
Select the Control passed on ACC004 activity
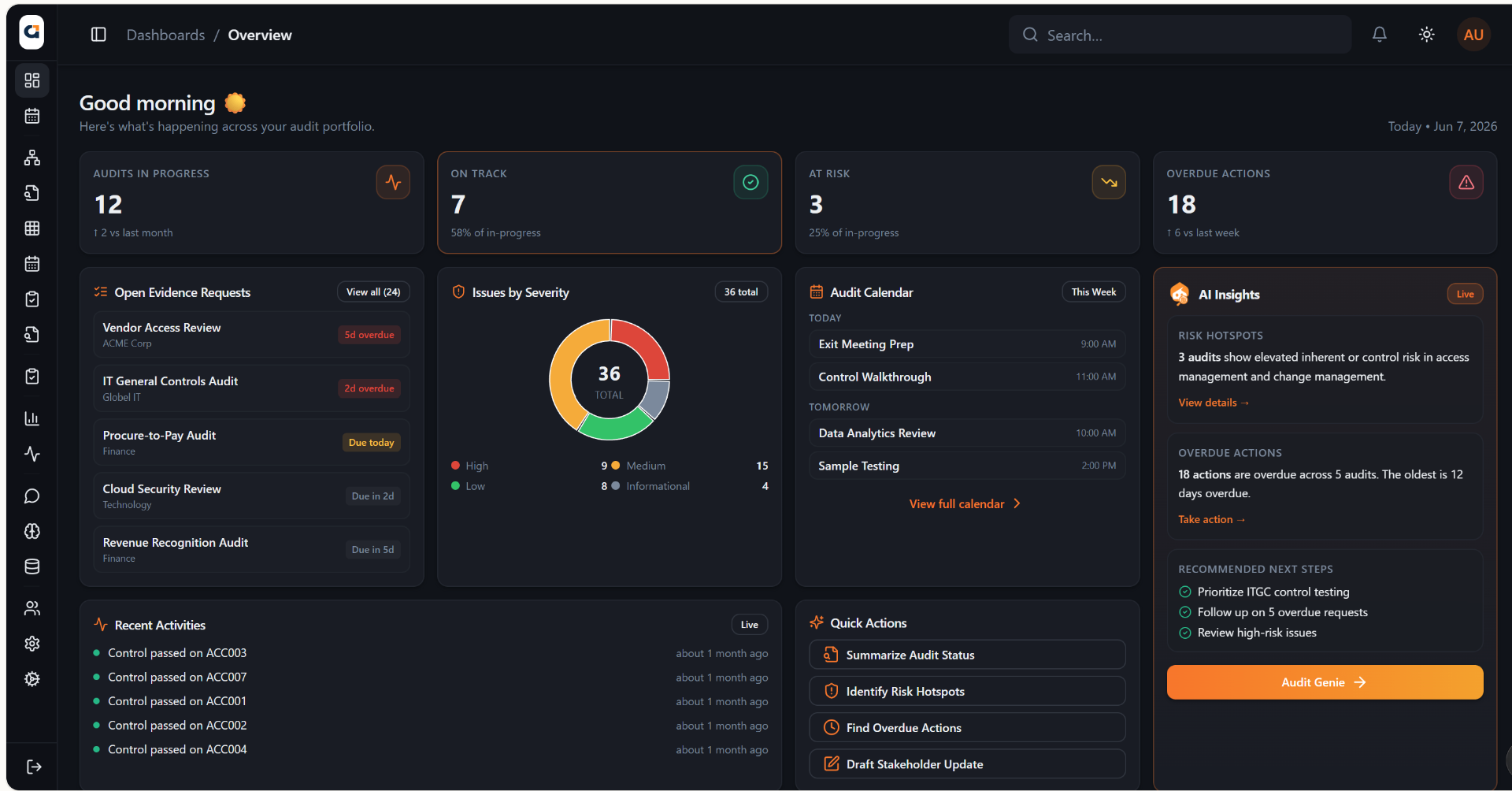(431, 749)
